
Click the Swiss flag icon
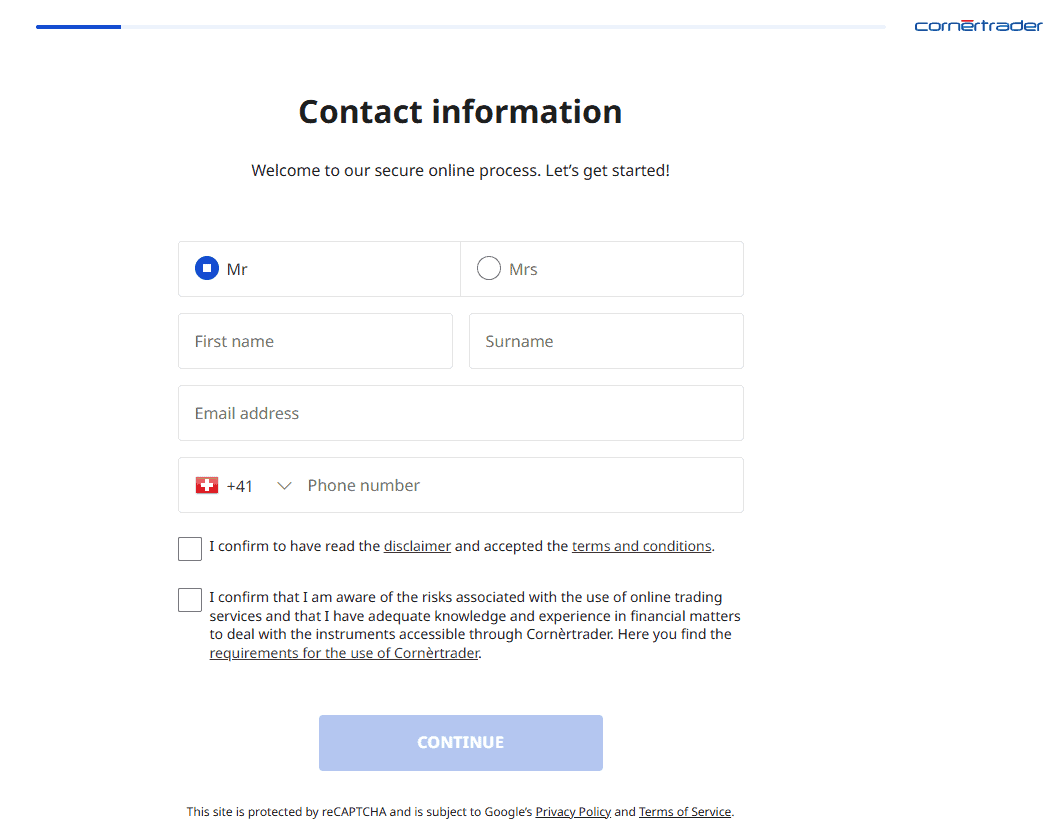[206, 485]
